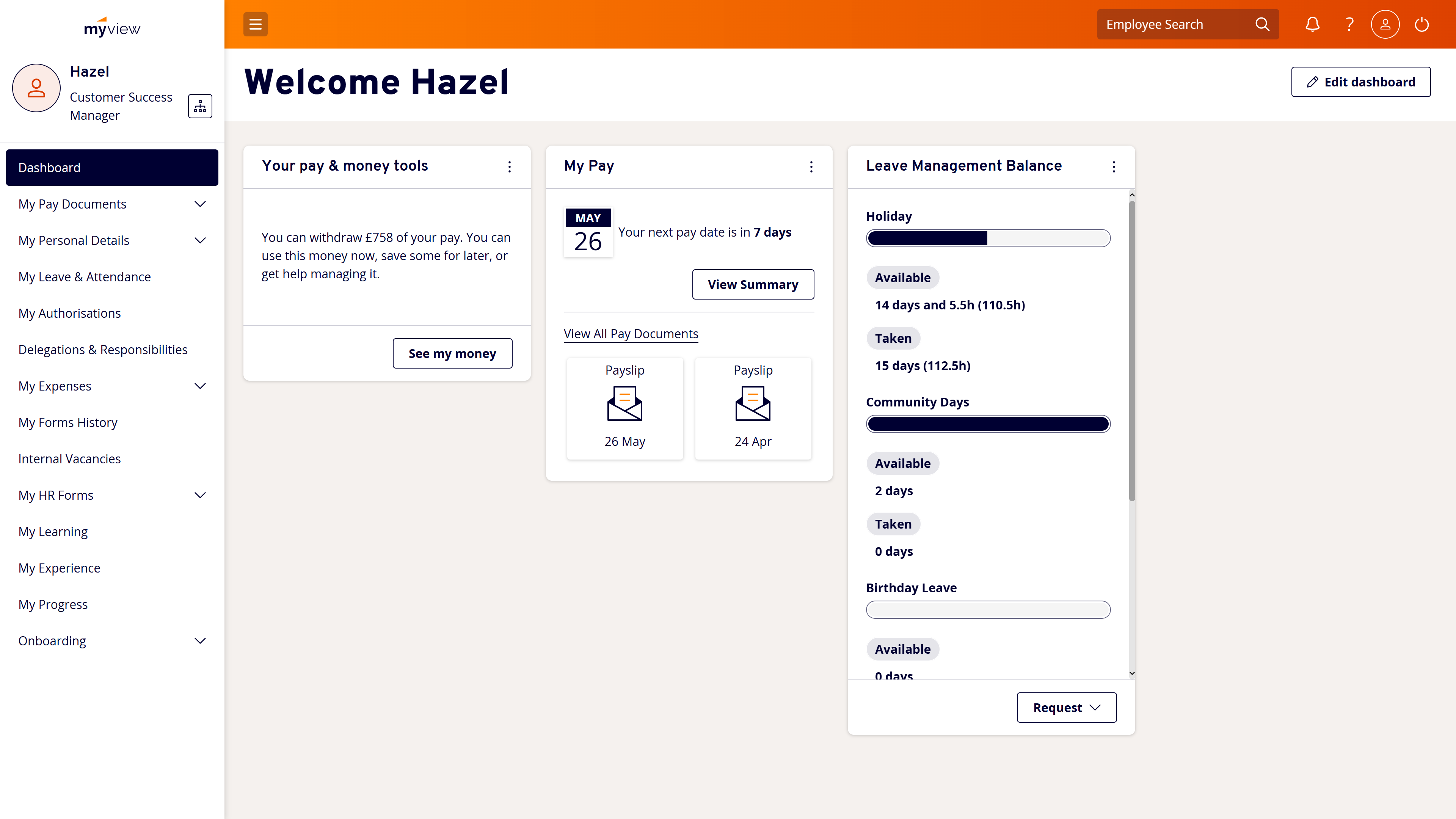
Task: Click View Summary button
Action: (753, 284)
